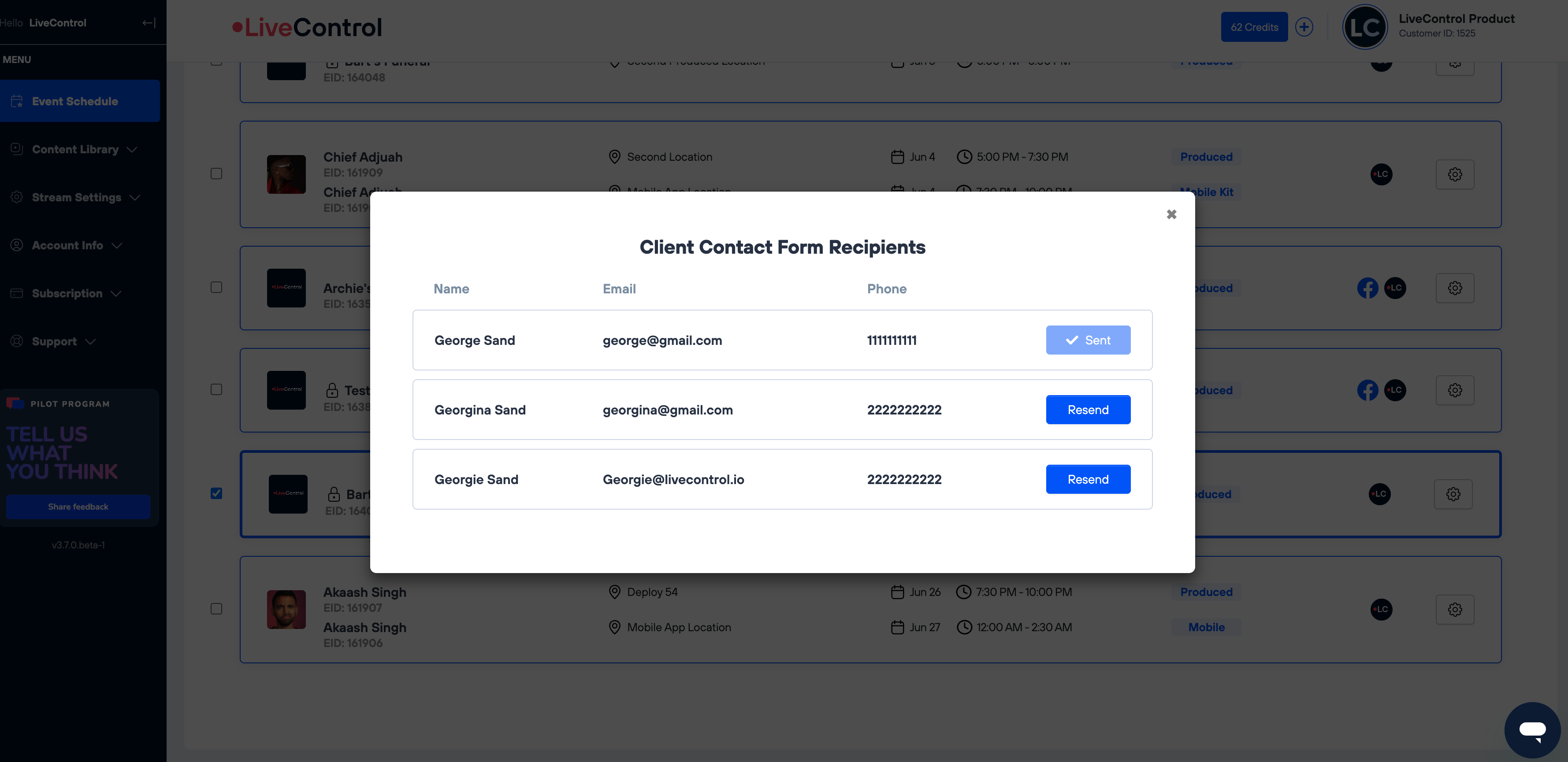Viewport: 1568px width, 762px height.
Task: Click the Facebook icon on Archie's event
Action: [1367, 288]
